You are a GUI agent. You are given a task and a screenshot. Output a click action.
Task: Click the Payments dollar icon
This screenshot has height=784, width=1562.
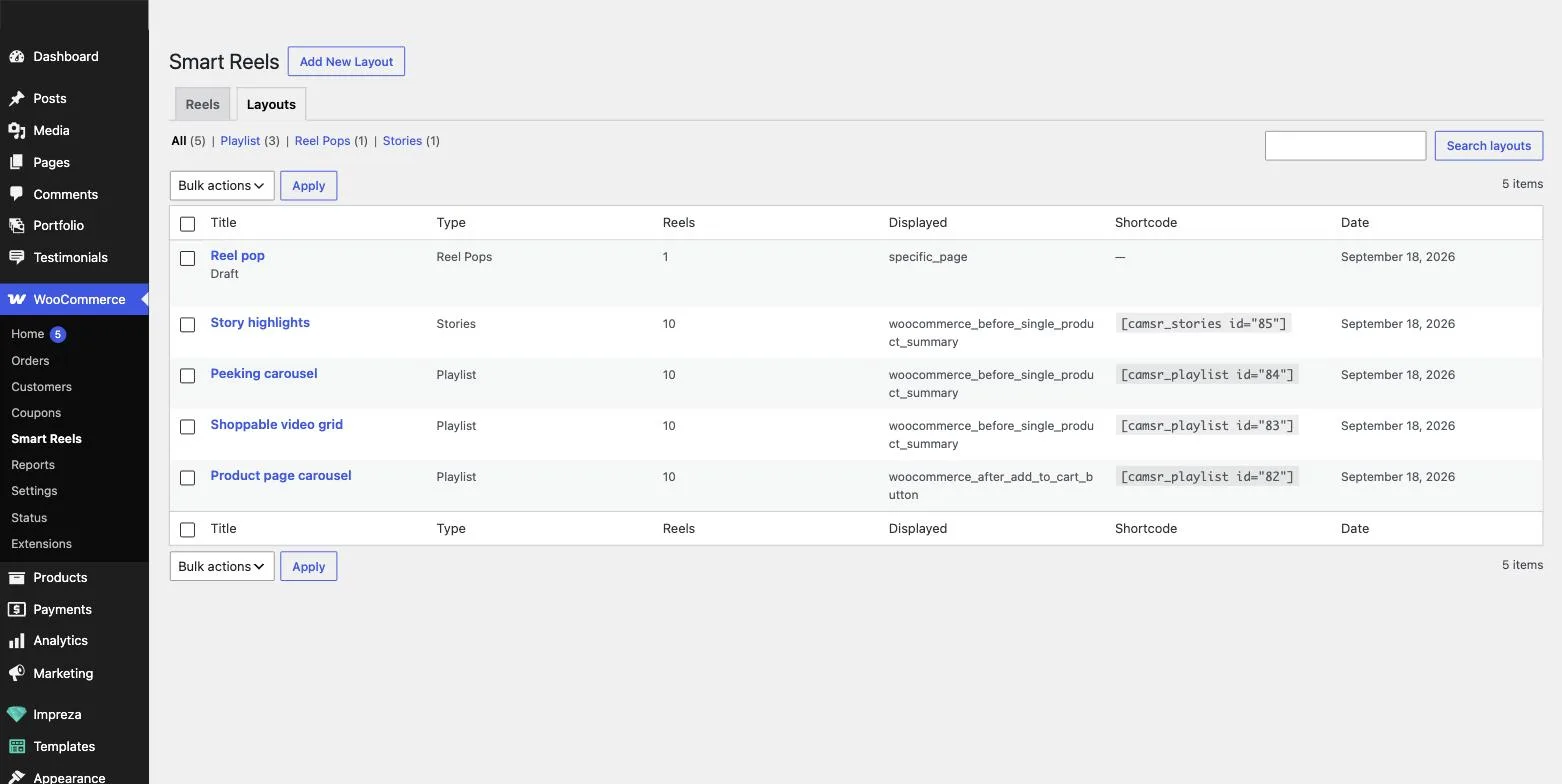16,610
